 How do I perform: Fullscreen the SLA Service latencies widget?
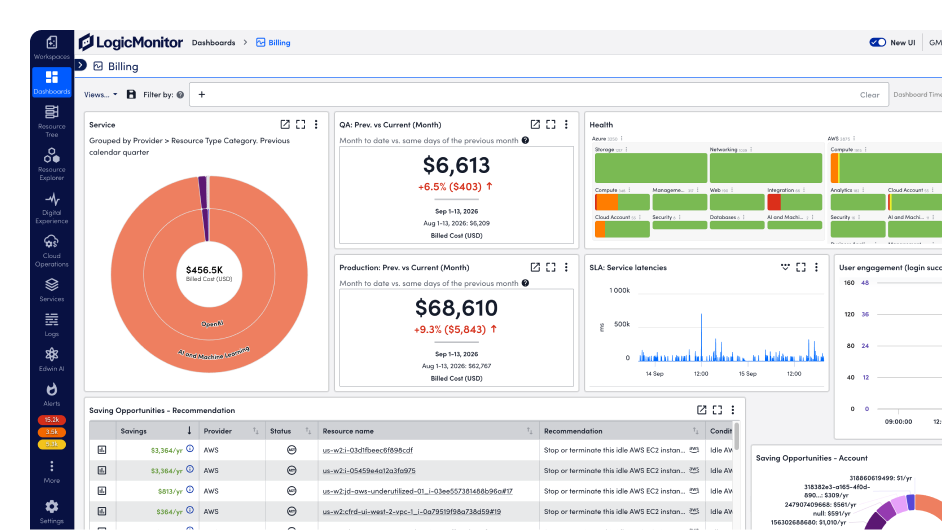pyautogui.click(x=801, y=267)
